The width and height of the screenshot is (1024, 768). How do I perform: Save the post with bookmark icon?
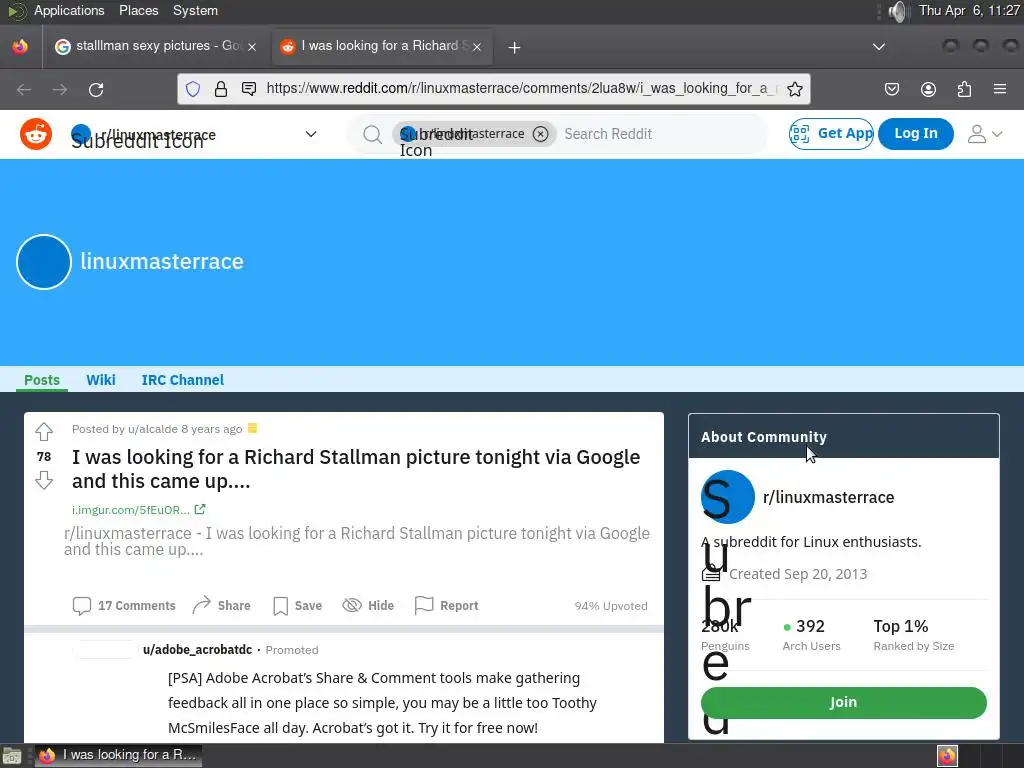coord(298,605)
